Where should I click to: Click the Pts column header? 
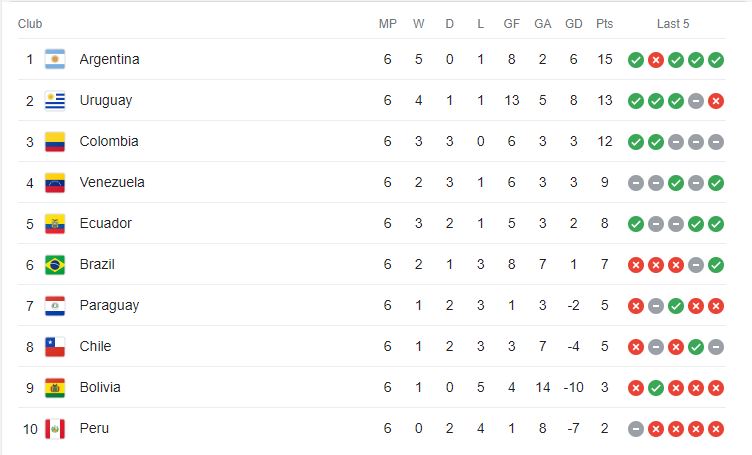pos(604,24)
